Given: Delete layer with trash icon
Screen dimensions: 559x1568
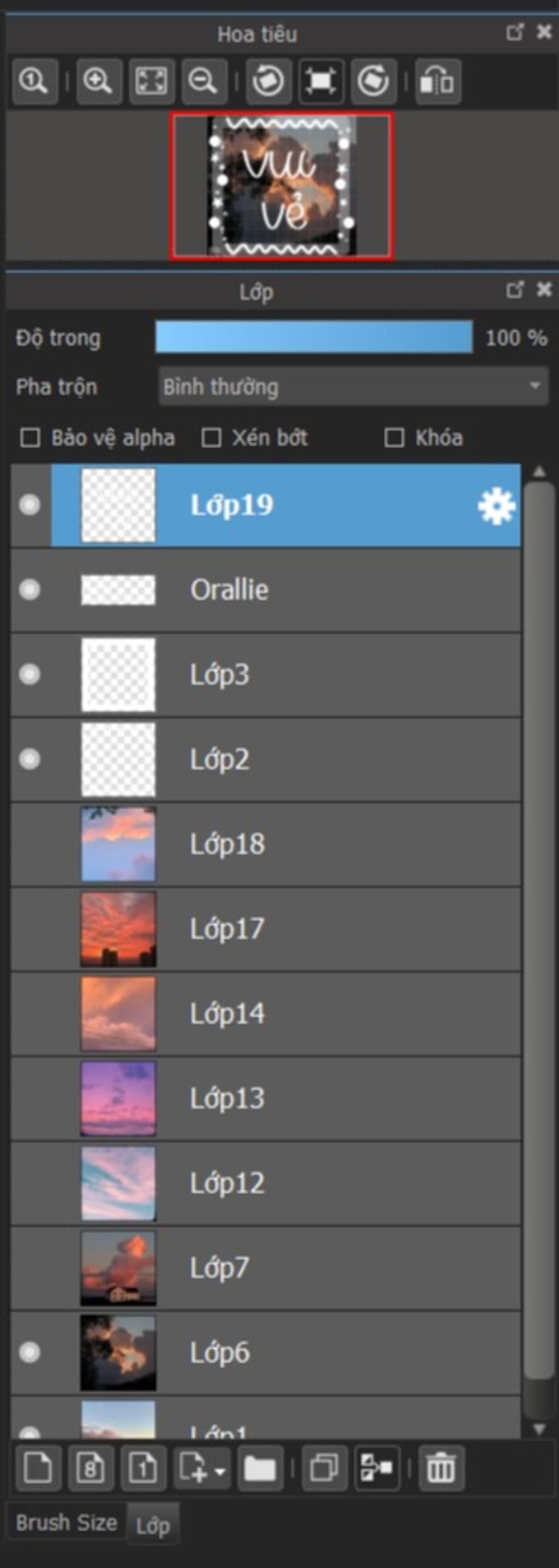Looking at the screenshot, I should pyautogui.click(x=441, y=1467).
